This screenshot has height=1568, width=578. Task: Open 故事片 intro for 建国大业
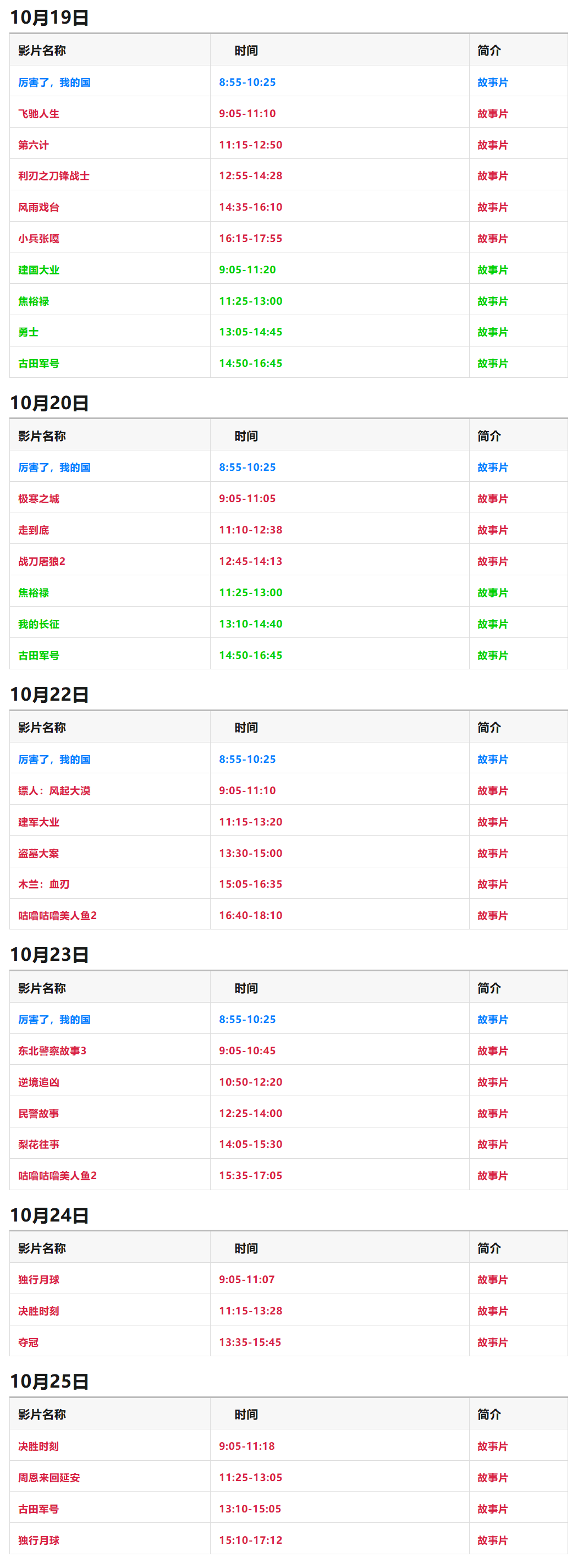pyautogui.click(x=493, y=269)
